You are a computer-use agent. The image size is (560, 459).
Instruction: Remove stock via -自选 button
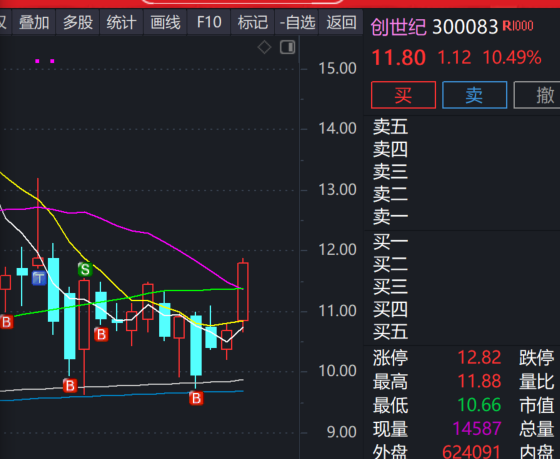[x=297, y=23]
